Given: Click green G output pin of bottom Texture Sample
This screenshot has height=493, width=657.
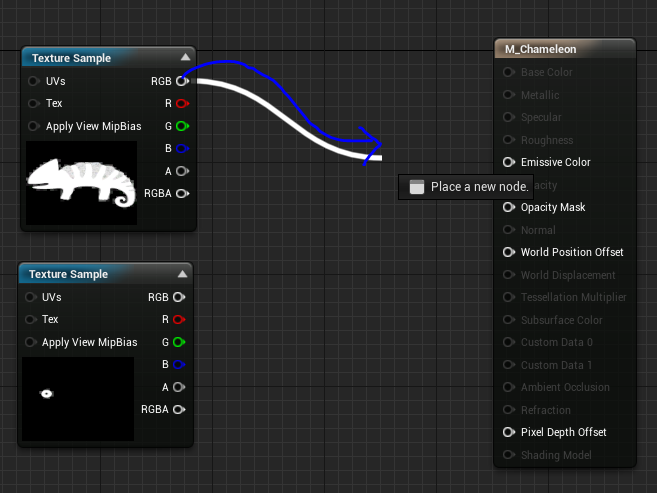Looking at the screenshot, I should [x=179, y=342].
